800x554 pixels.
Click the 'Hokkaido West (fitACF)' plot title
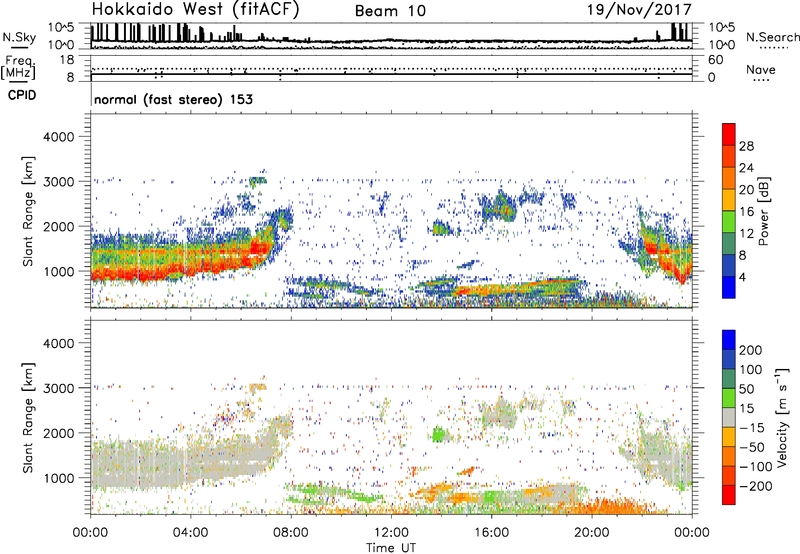(195, 10)
